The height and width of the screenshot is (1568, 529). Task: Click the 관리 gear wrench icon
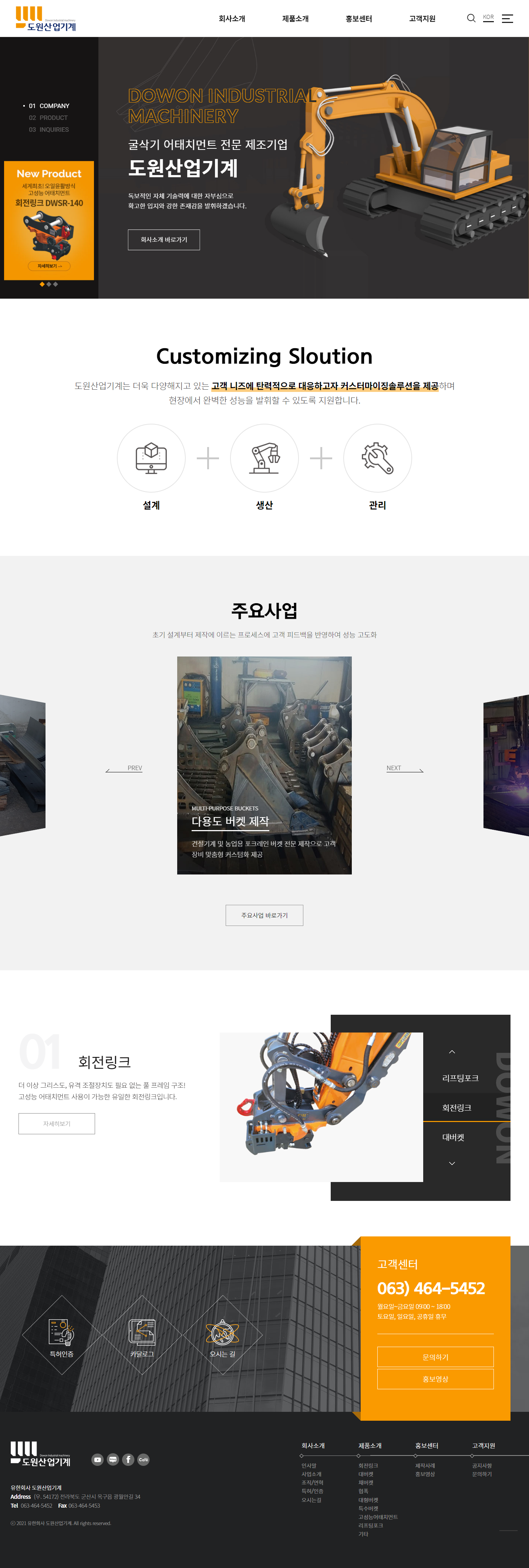(x=377, y=458)
